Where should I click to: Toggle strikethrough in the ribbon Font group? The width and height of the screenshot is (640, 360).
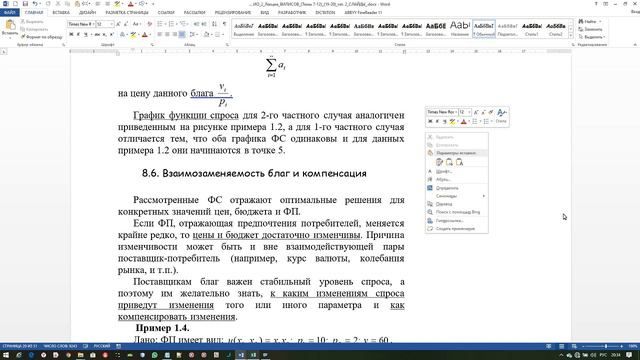(97, 35)
